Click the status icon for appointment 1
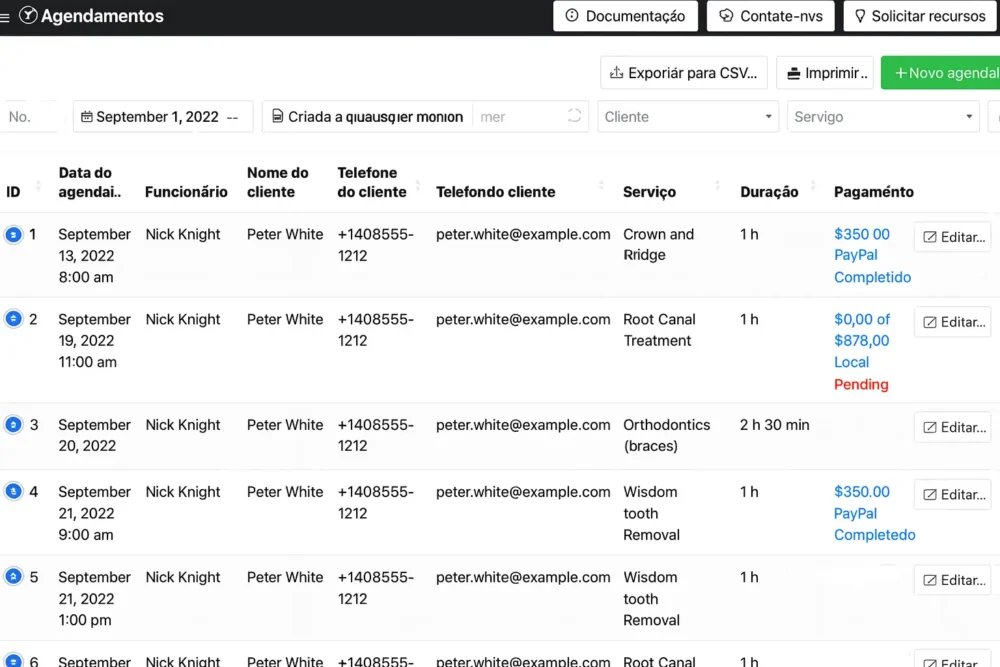Image resolution: width=1000 pixels, height=667 pixels. pyautogui.click(x=14, y=235)
